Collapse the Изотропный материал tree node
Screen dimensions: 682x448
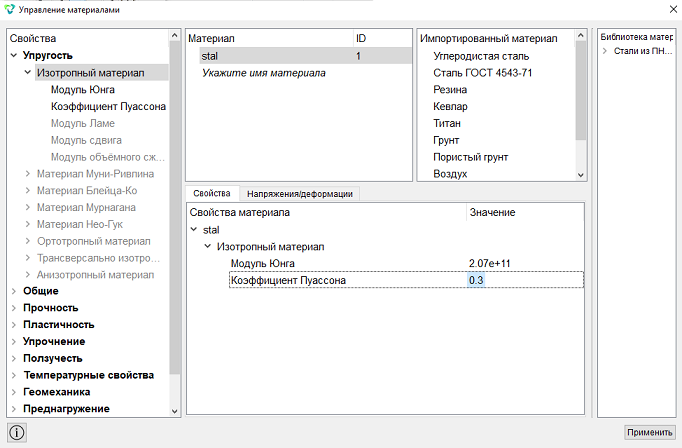click(x=28, y=72)
